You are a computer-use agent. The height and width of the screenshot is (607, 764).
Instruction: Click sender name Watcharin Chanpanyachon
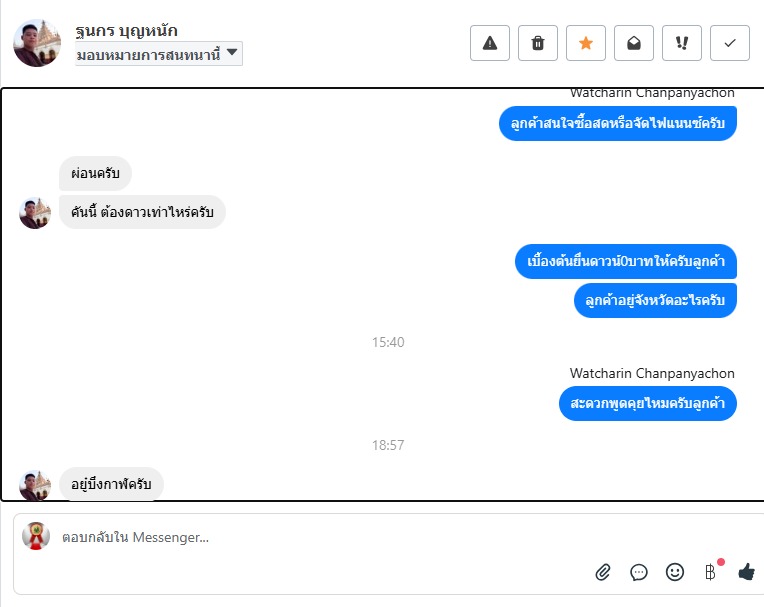[x=652, y=373]
